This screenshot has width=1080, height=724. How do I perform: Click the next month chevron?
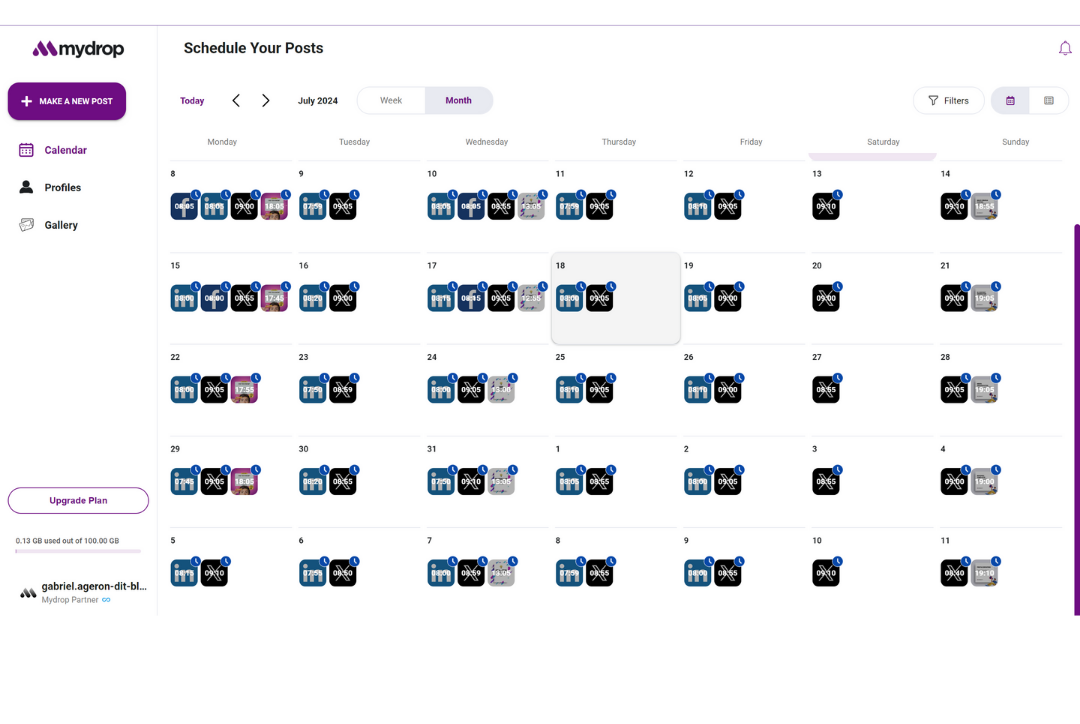(x=266, y=100)
